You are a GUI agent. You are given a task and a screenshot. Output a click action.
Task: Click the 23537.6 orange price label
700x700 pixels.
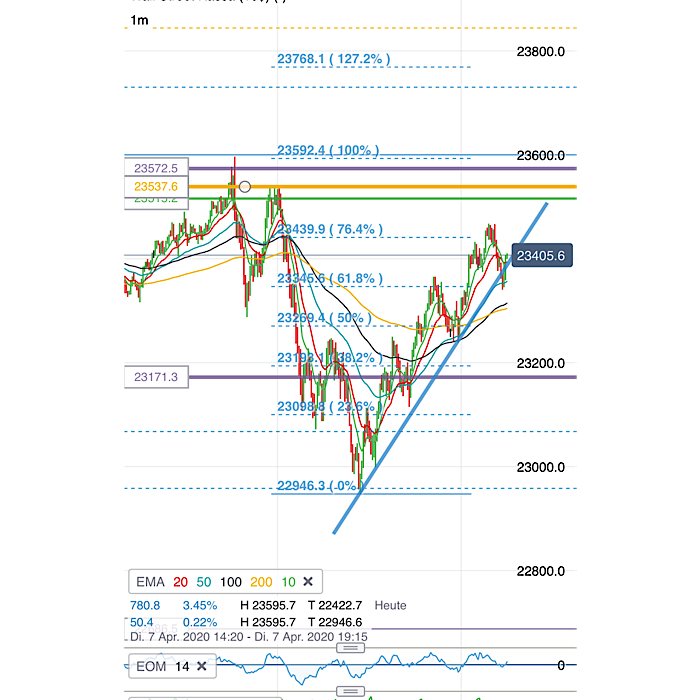tap(156, 187)
